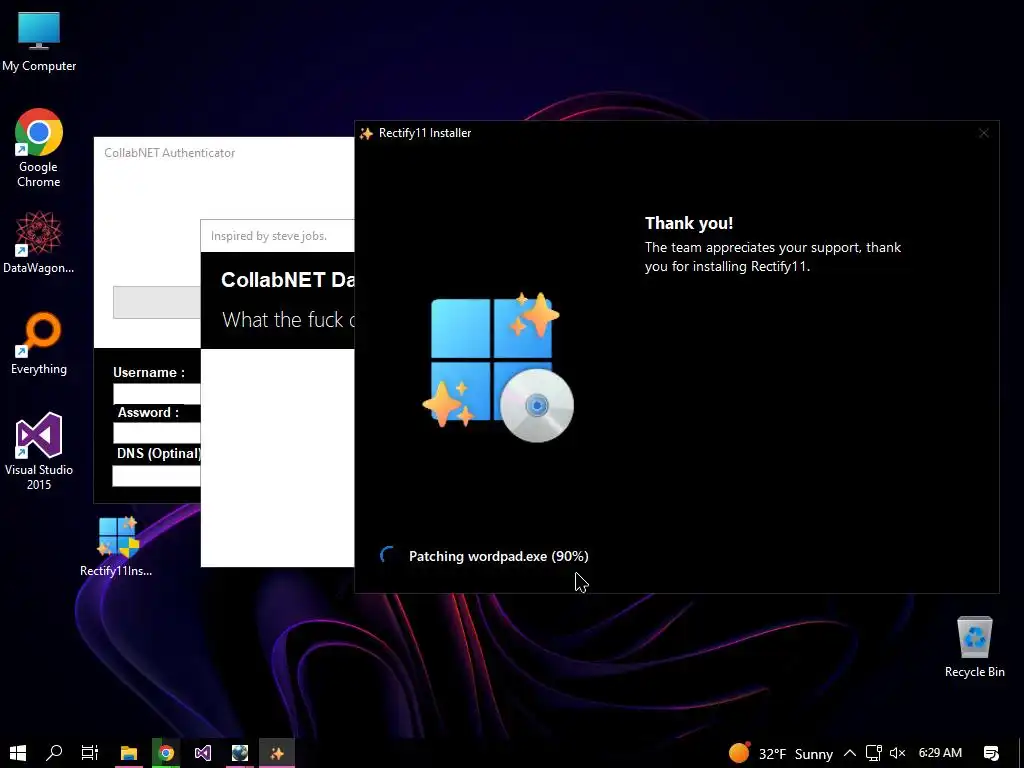Launch Visual Studio 2015 from the desktop

click(39, 451)
